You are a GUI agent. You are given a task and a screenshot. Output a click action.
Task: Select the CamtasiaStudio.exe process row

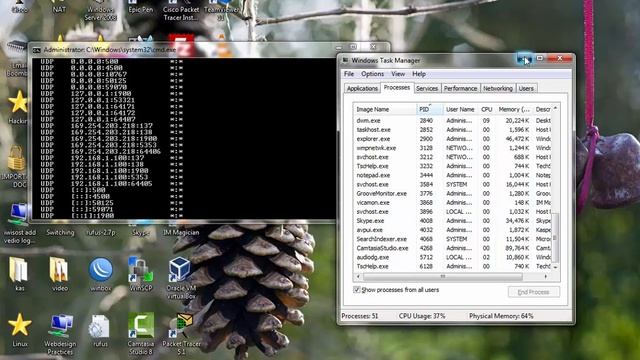pos(452,248)
